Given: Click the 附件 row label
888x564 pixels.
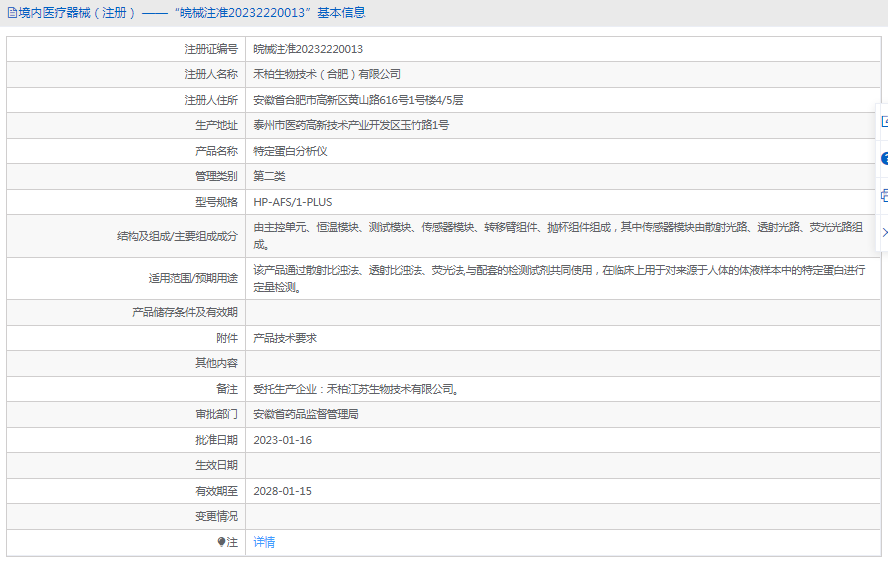Looking at the screenshot, I should (x=227, y=338).
